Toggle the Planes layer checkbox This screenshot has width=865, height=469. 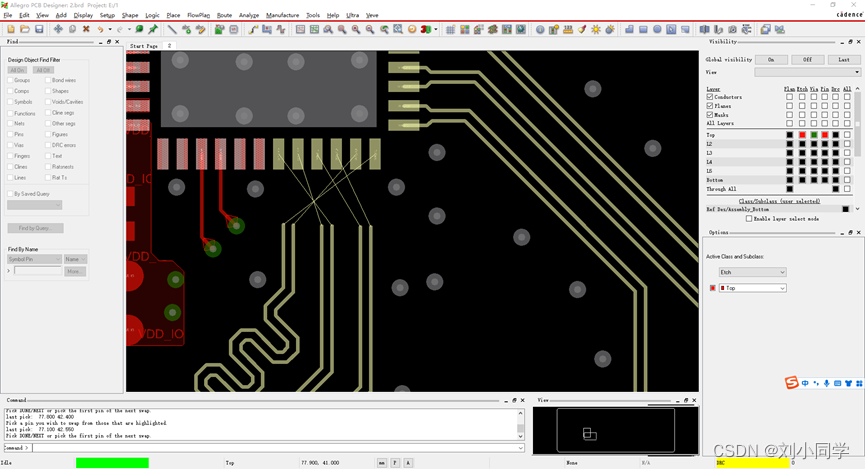click(x=710, y=106)
